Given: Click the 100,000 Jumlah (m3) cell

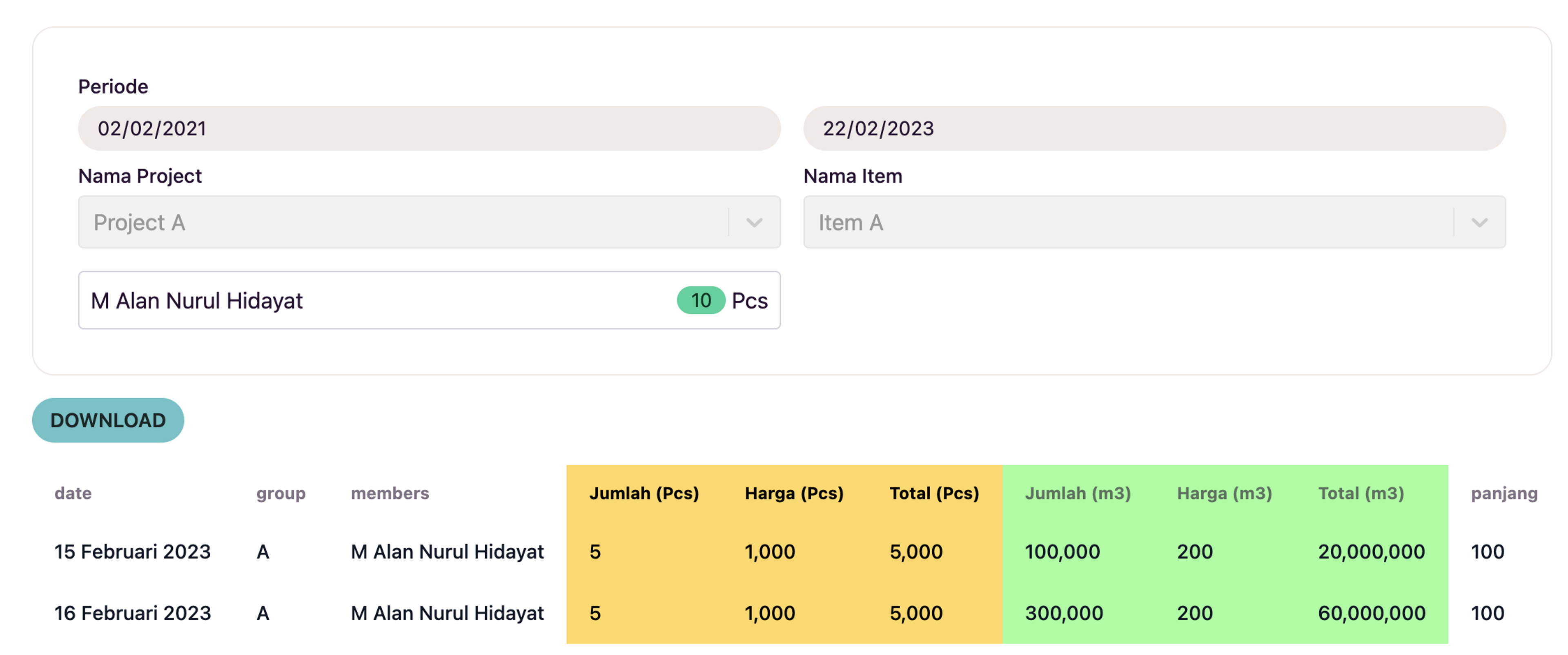Looking at the screenshot, I should (x=1062, y=552).
